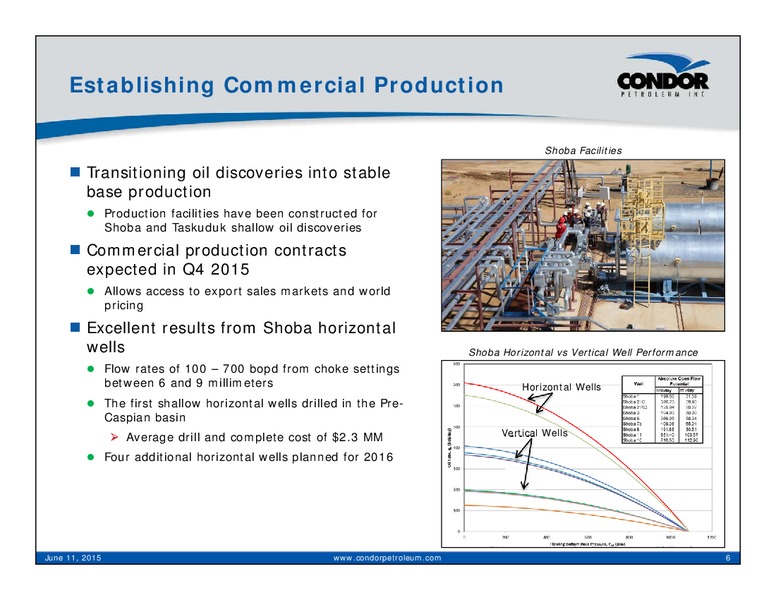Click the slide number 6 in footer
776x600 pixels.
pyautogui.click(x=728, y=558)
